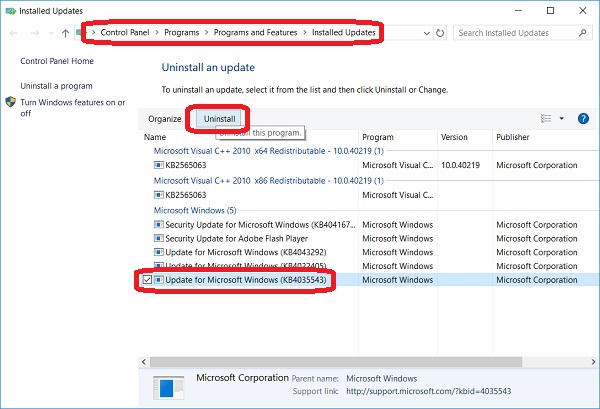Collapse the Microsoft Windows (5) group
This screenshot has height=409, width=600.
coord(195,210)
